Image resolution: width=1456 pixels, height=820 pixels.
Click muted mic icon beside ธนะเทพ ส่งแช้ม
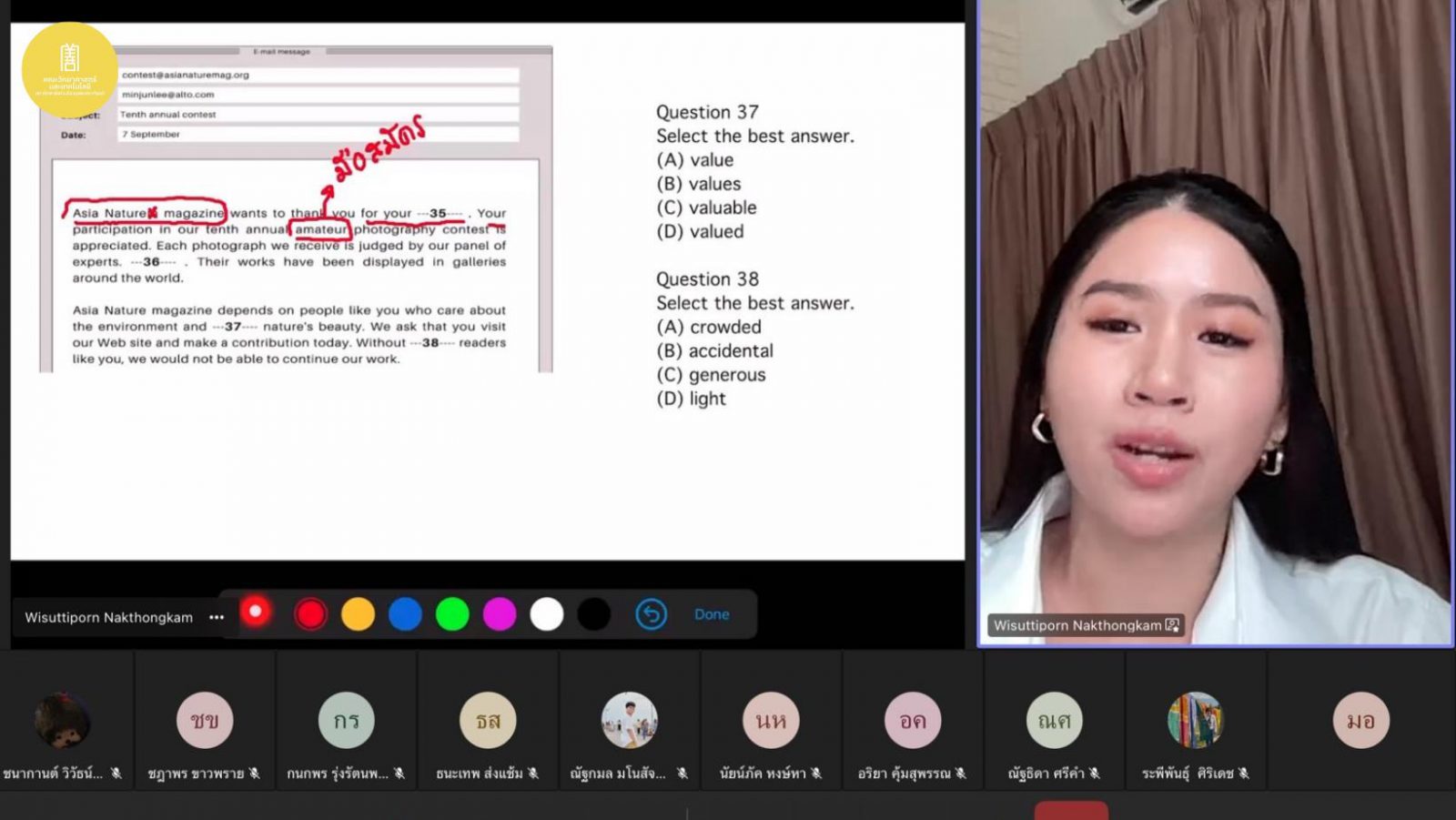tap(533, 773)
